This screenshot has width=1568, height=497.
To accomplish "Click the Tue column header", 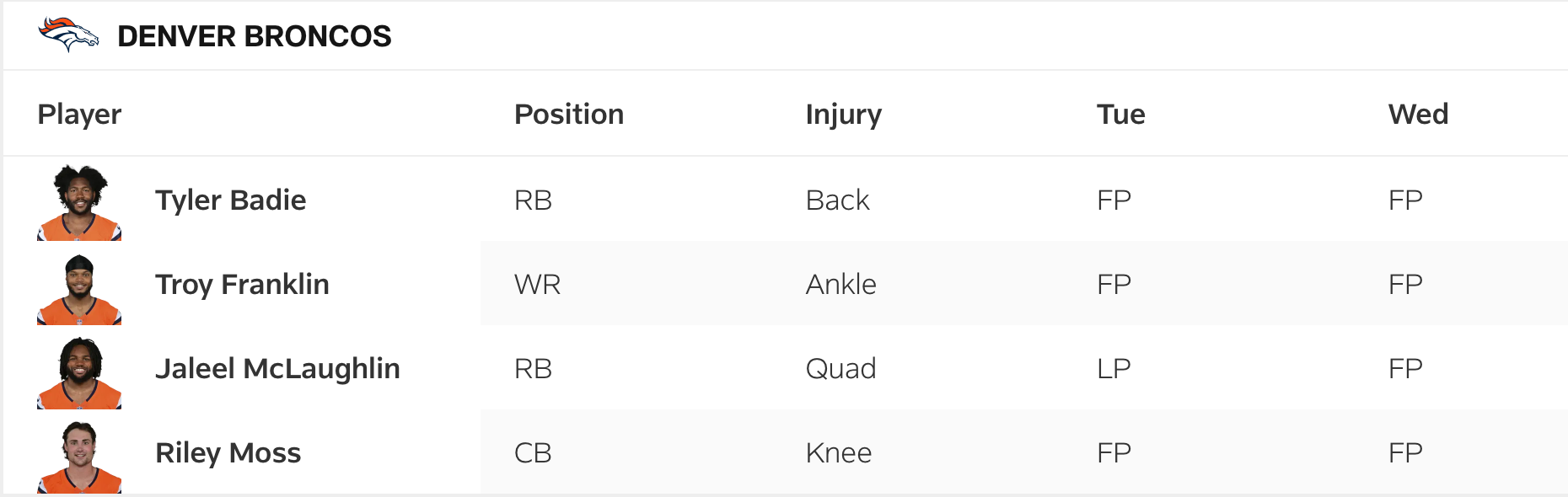I will pyautogui.click(x=1120, y=115).
